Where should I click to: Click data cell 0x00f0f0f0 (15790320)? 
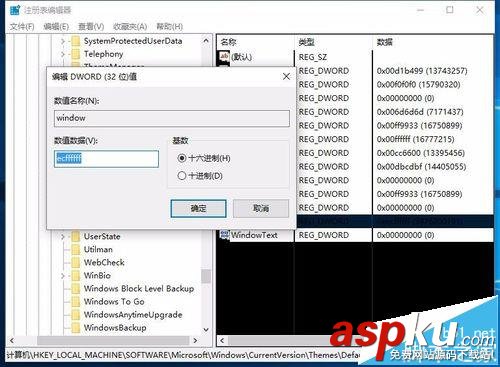418,85
